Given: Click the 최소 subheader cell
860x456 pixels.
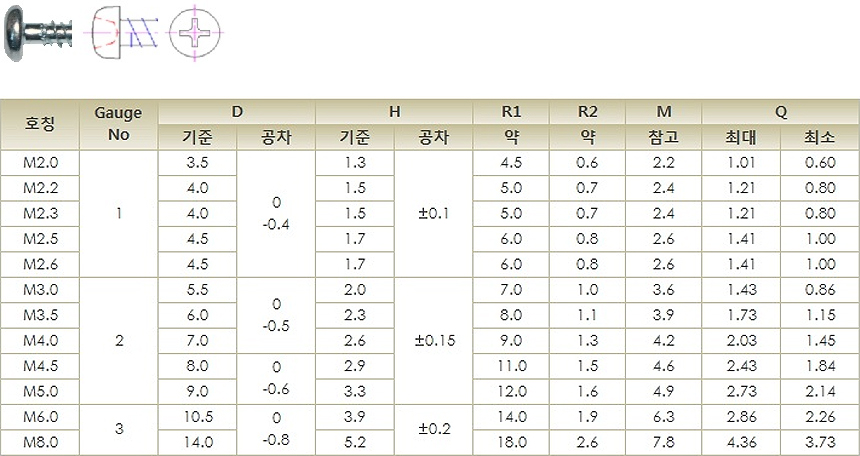Looking at the screenshot, I should pyautogui.click(x=819, y=138).
